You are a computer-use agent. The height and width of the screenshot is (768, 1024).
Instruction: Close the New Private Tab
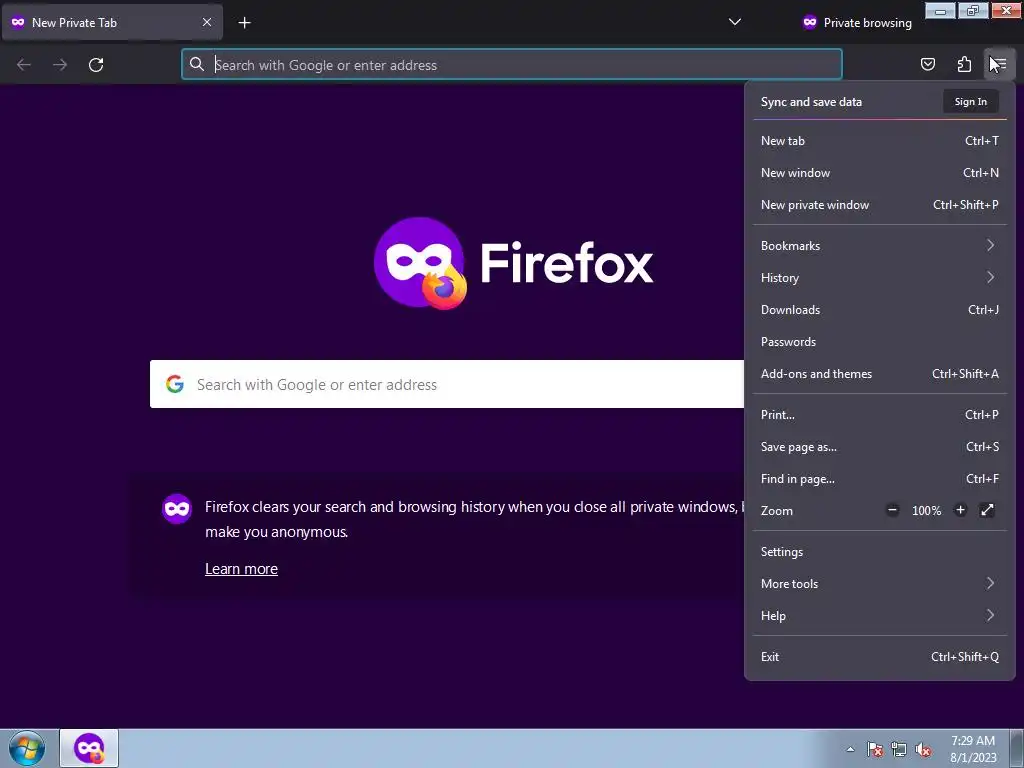click(x=206, y=22)
